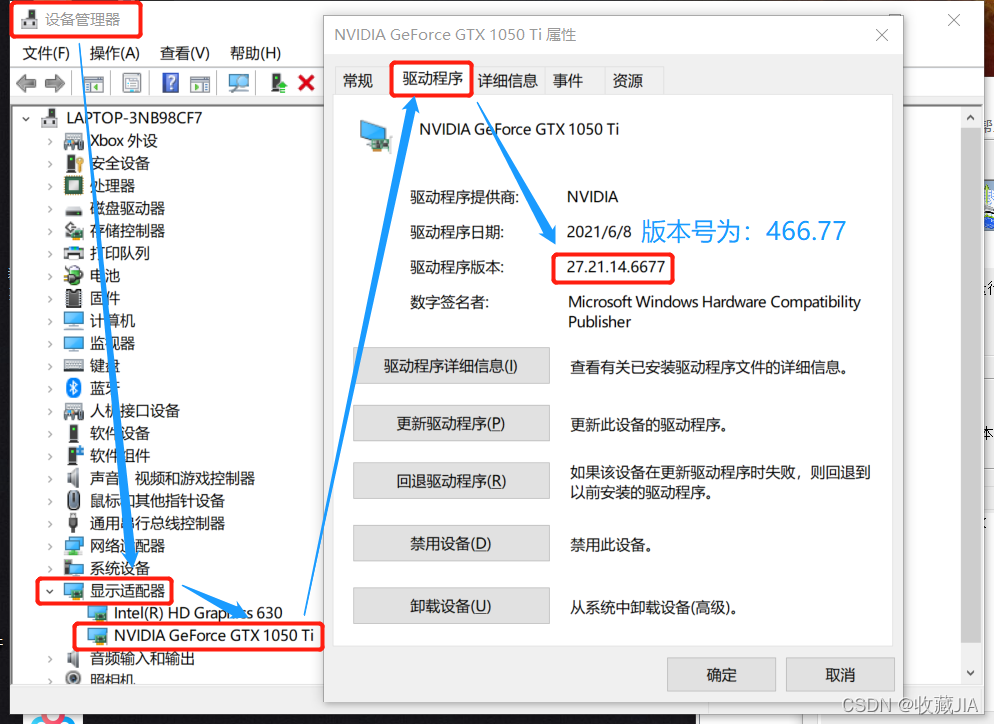Viewport: 994px width, 724px height.
Task: Click the Scan for hardware changes monitor icon
Action: coord(239,83)
